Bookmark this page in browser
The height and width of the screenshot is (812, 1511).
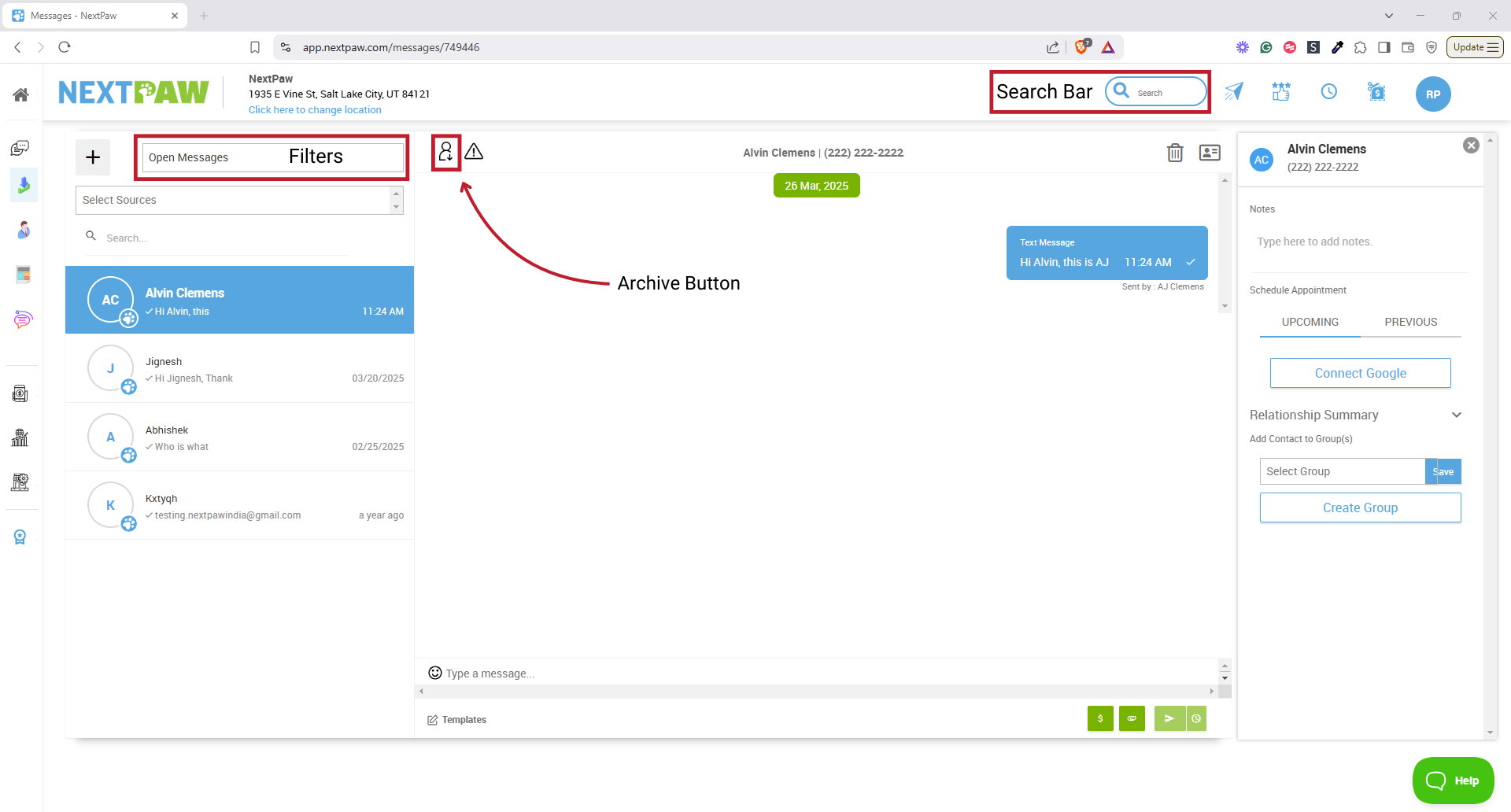coord(255,47)
